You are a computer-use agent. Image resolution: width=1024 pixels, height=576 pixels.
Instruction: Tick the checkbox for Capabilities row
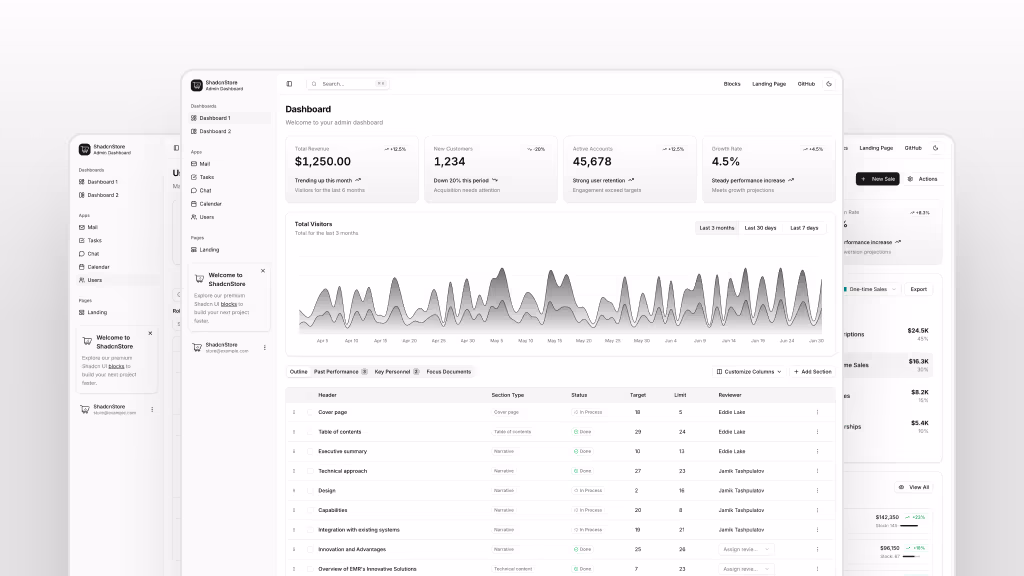click(x=310, y=510)
